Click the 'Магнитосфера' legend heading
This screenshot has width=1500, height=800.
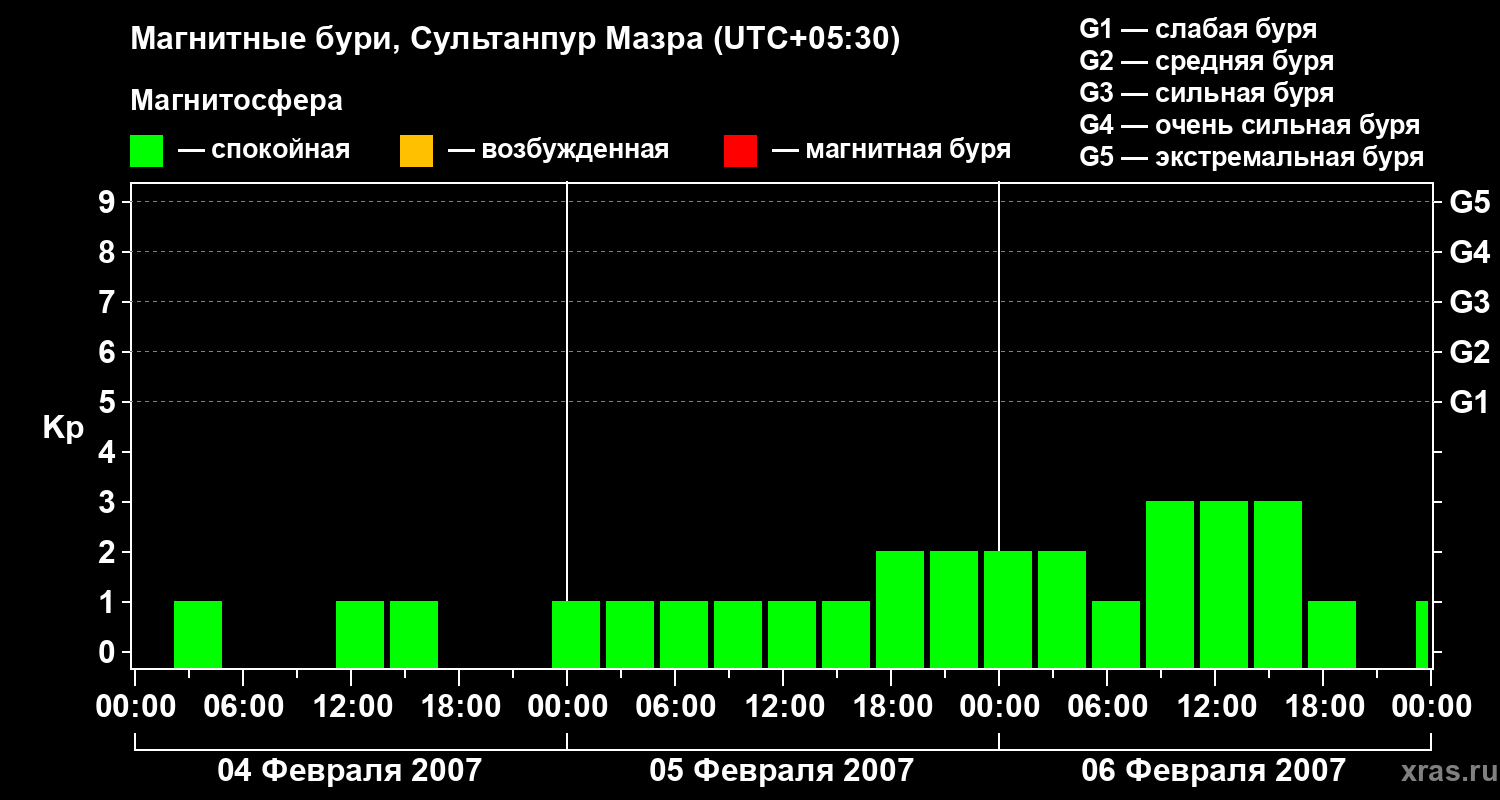click(x=236, y=101)
